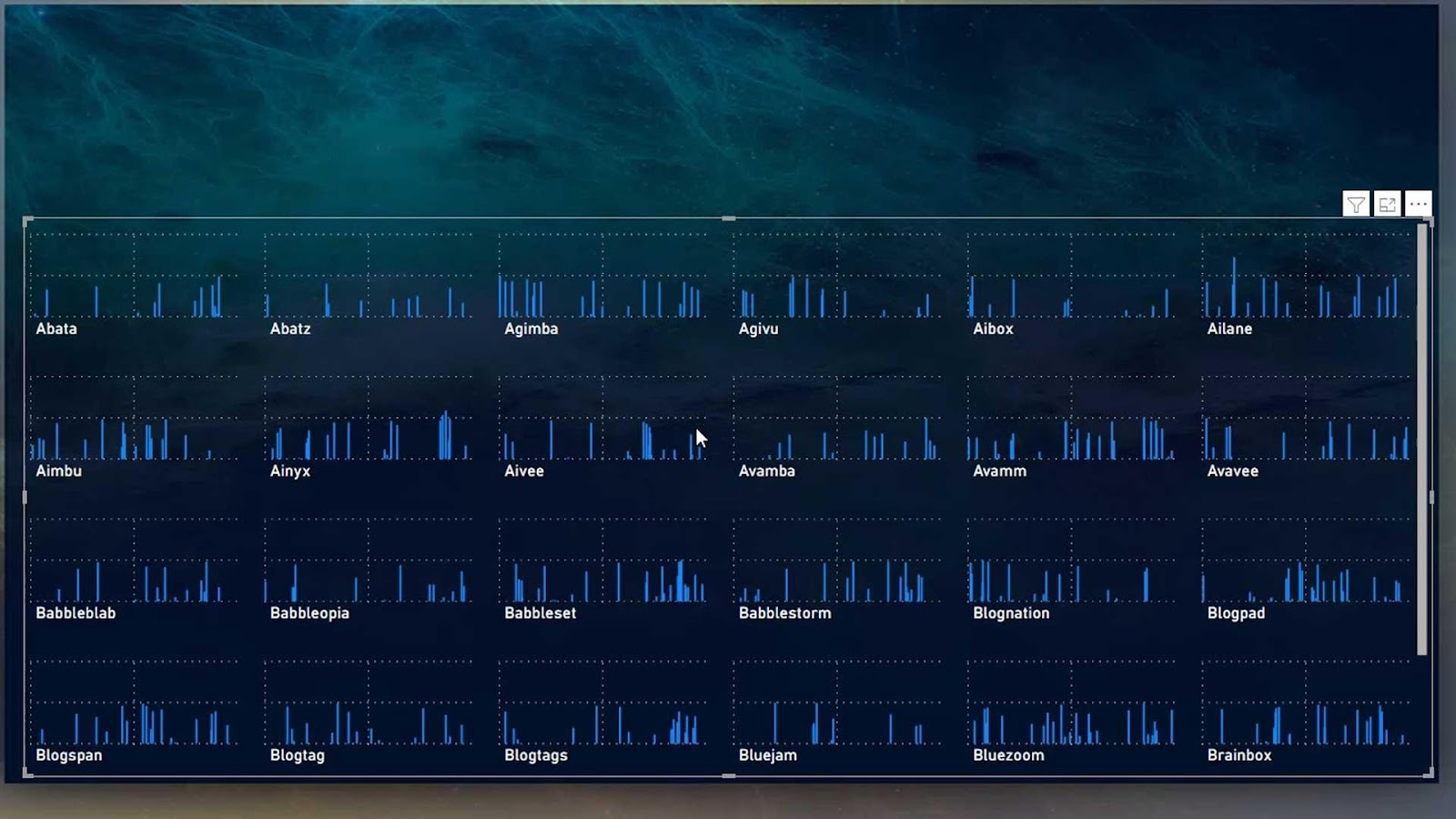1456x819 pixels.
Task: Click the Ainyx small multiple bar chart
Action: (369, 417)
